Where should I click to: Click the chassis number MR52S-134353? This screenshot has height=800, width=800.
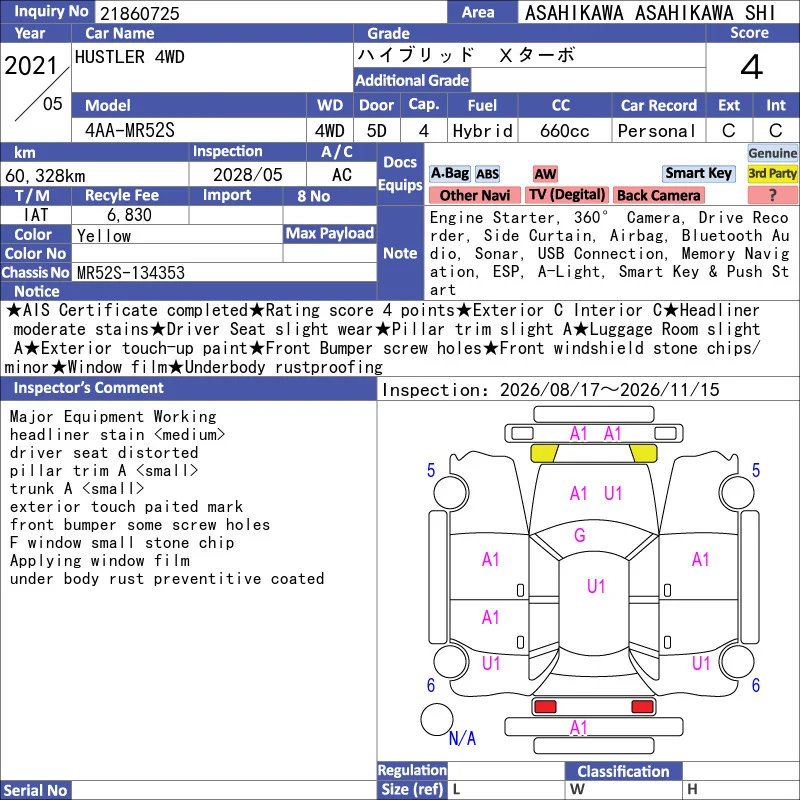pos(131,273)
